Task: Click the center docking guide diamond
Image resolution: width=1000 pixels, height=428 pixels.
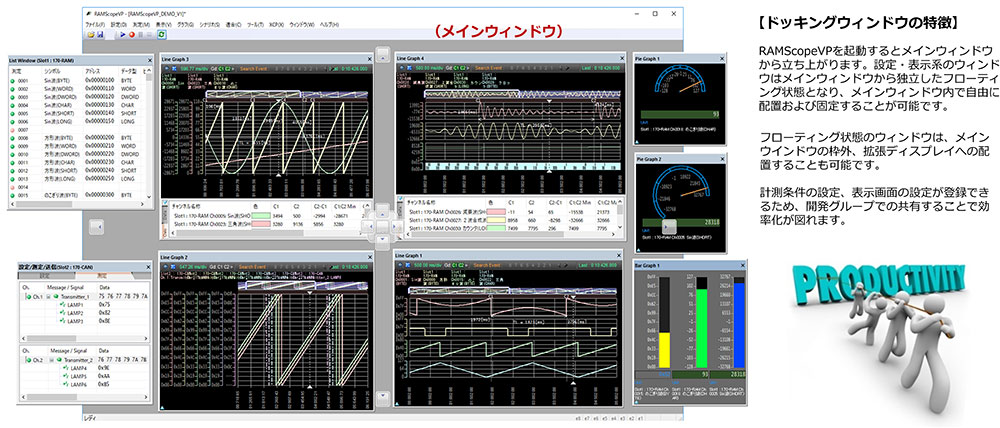Action: pos(382,226)
